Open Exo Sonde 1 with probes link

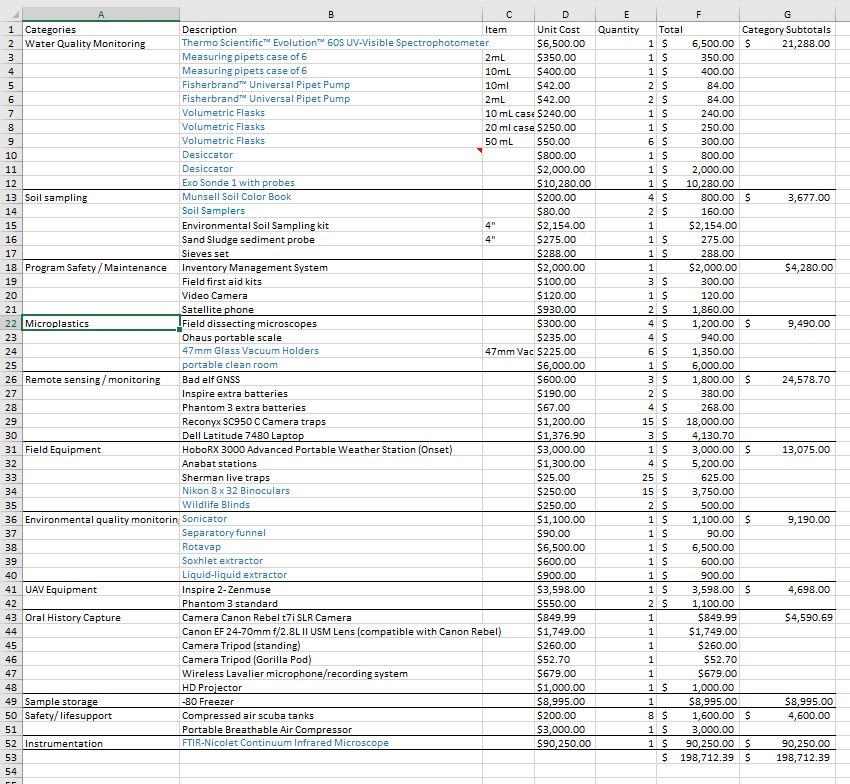(239, 183)
